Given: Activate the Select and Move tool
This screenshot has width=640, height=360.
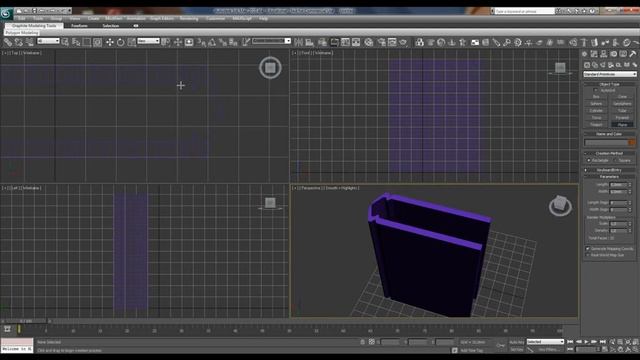Looking at the screenshot, I should 109,42.
